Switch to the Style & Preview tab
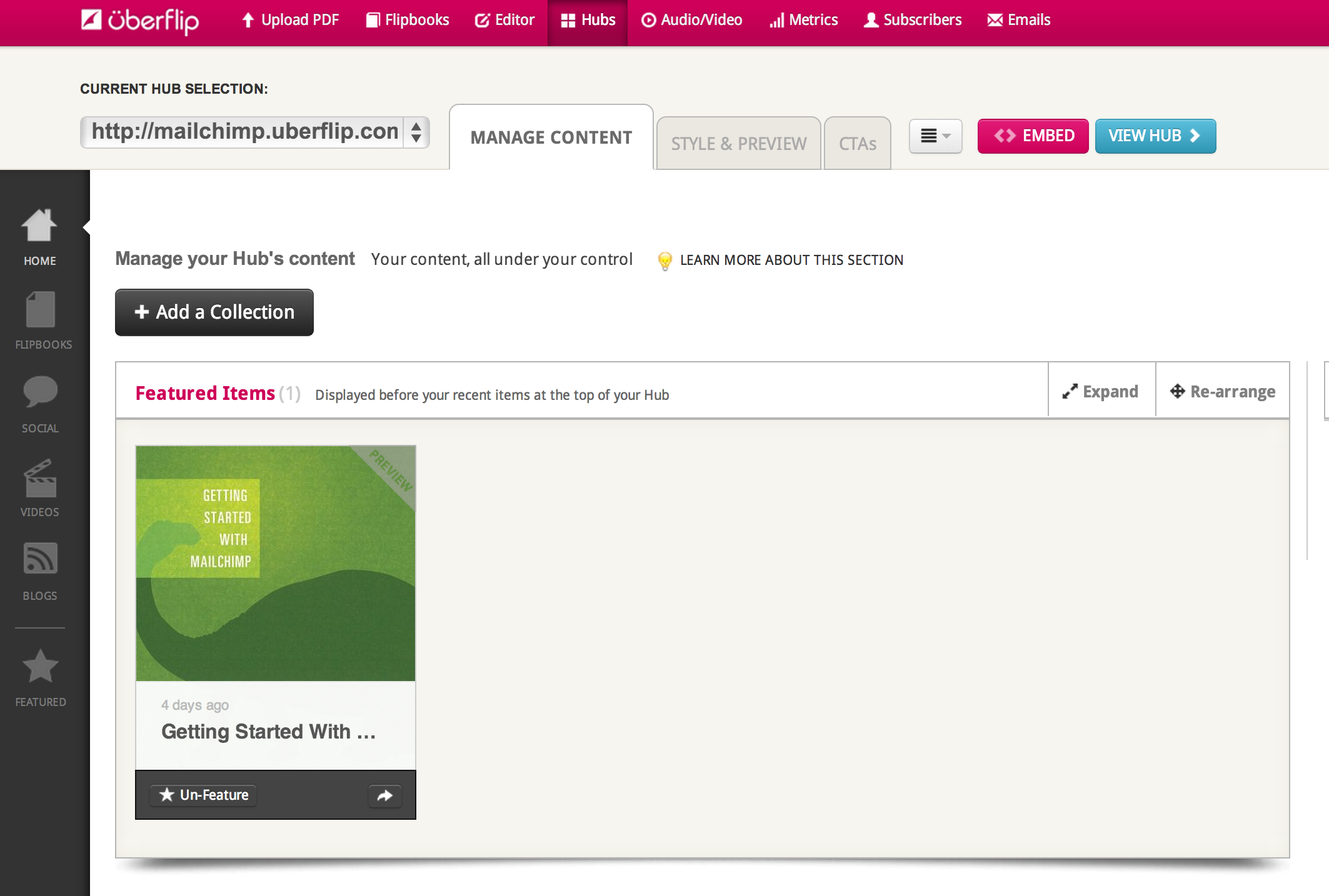The width and height of the screenshot is (1329, 896). [x=739, y=144]
